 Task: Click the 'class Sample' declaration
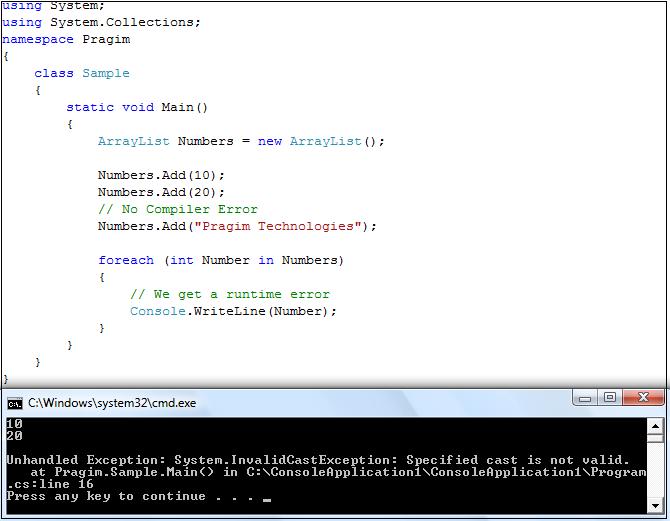click(x=82, y=73)
